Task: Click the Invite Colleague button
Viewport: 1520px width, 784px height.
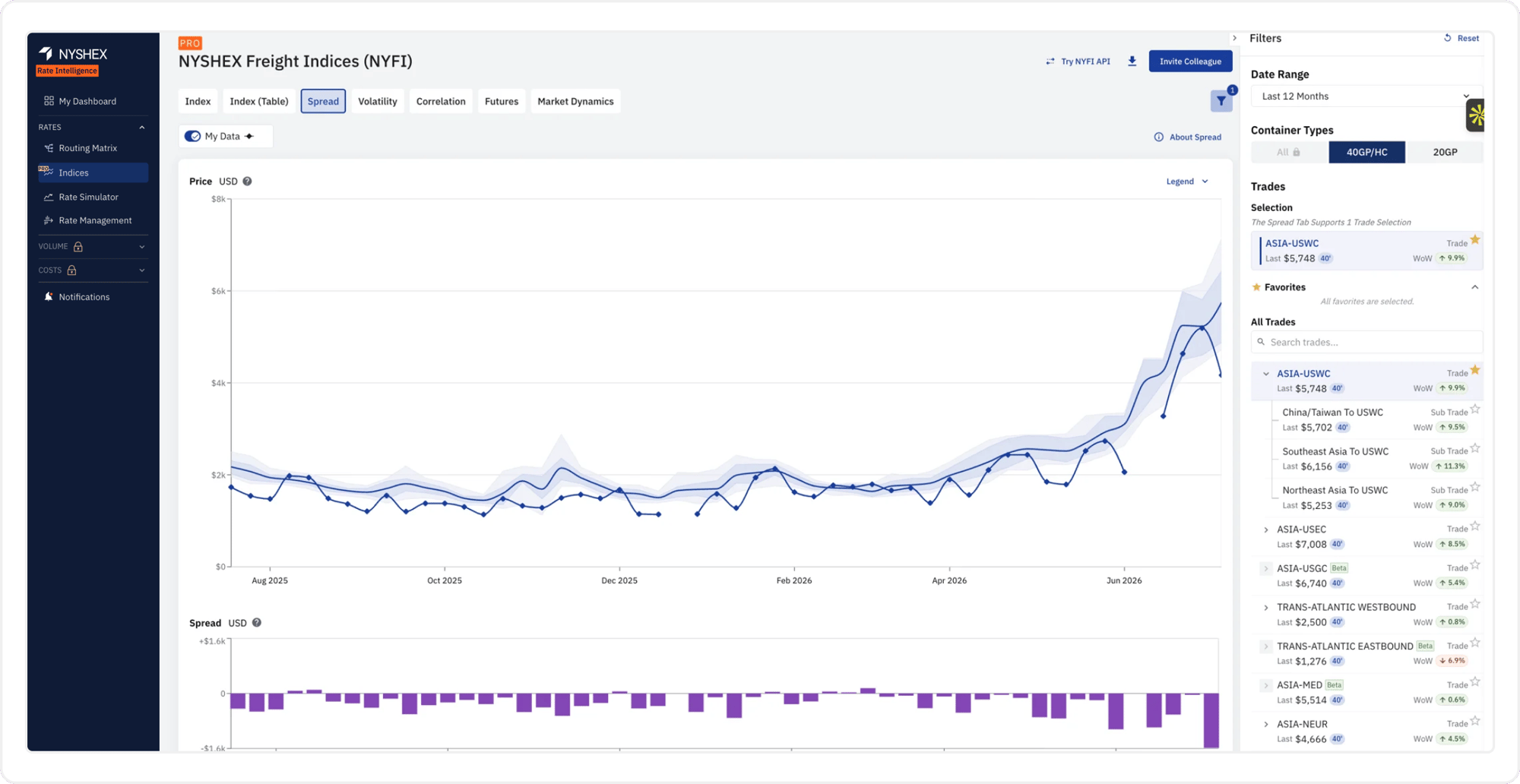Action: [x=1190, y=62]
